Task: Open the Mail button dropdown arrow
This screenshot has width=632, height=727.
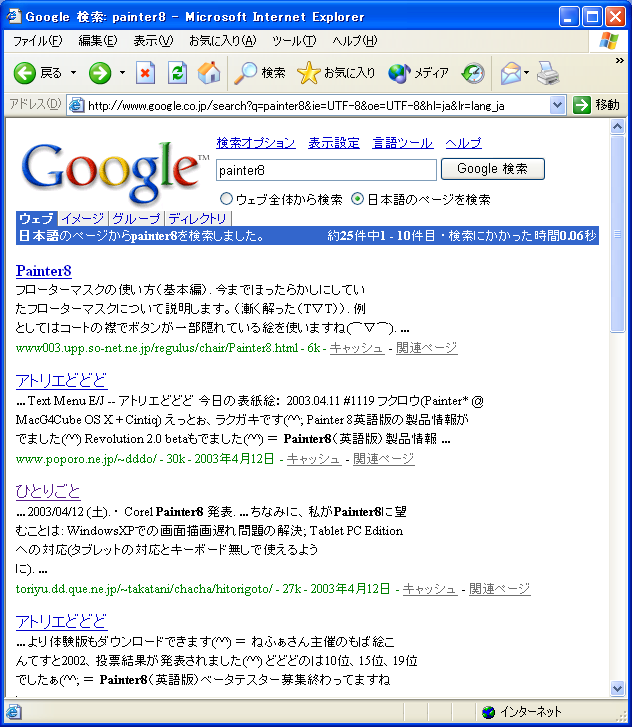Action: click(x=527, y=73)
